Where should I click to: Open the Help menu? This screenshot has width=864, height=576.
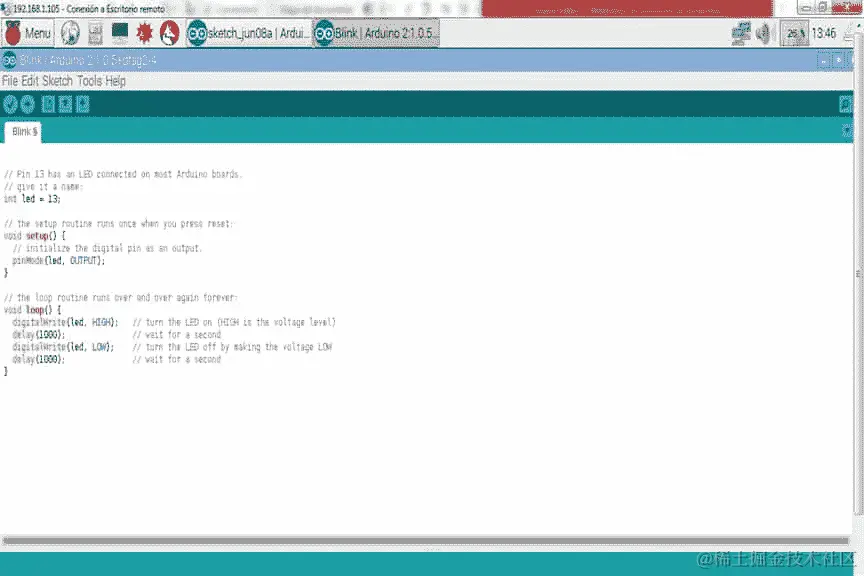[x=115, y=81]
